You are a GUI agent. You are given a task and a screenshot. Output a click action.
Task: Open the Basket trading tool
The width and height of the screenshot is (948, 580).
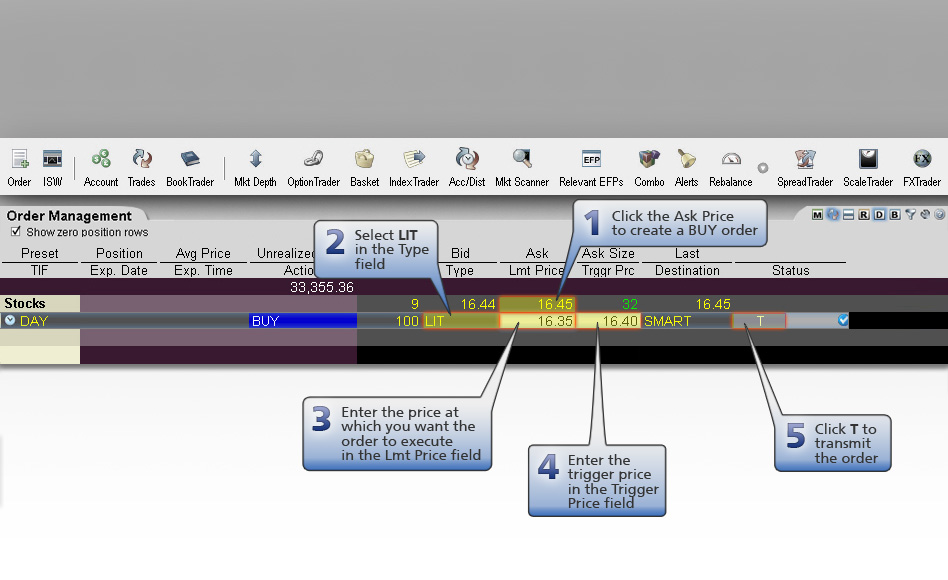coord(365,168)
